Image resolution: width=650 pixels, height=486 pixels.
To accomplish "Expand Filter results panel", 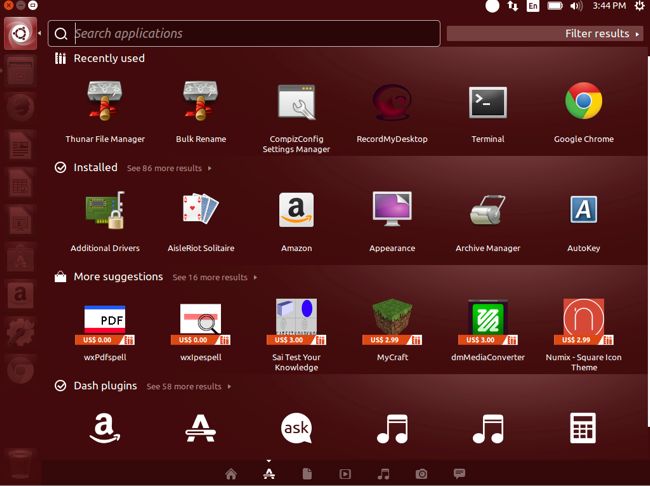I will pyautogui.click(x=545, y=34).
